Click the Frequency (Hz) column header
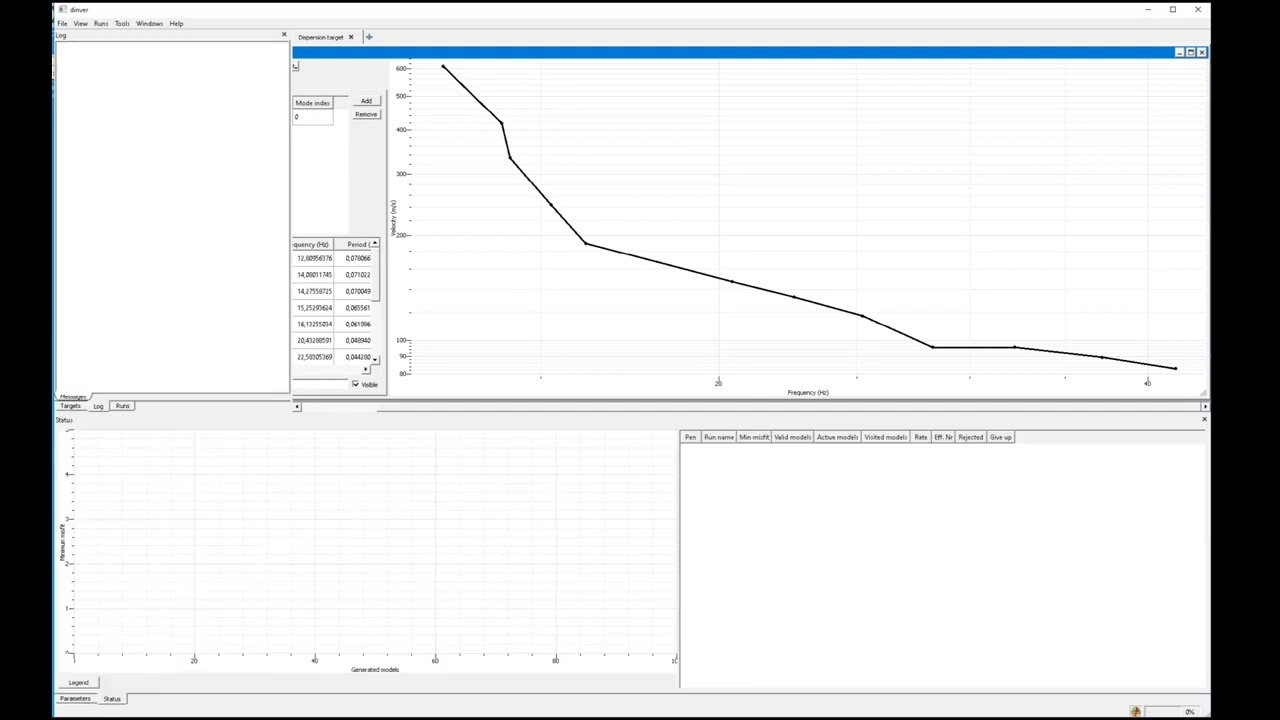Image resolution: width=1280 pixels, height=720 pixels. pyautogui.click(x=313, y=244)
